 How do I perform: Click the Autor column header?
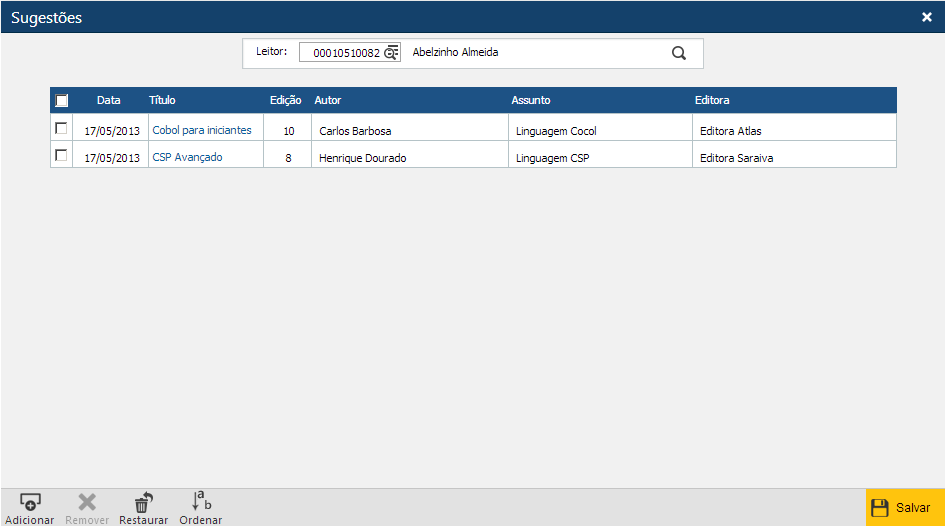point(328,100)
